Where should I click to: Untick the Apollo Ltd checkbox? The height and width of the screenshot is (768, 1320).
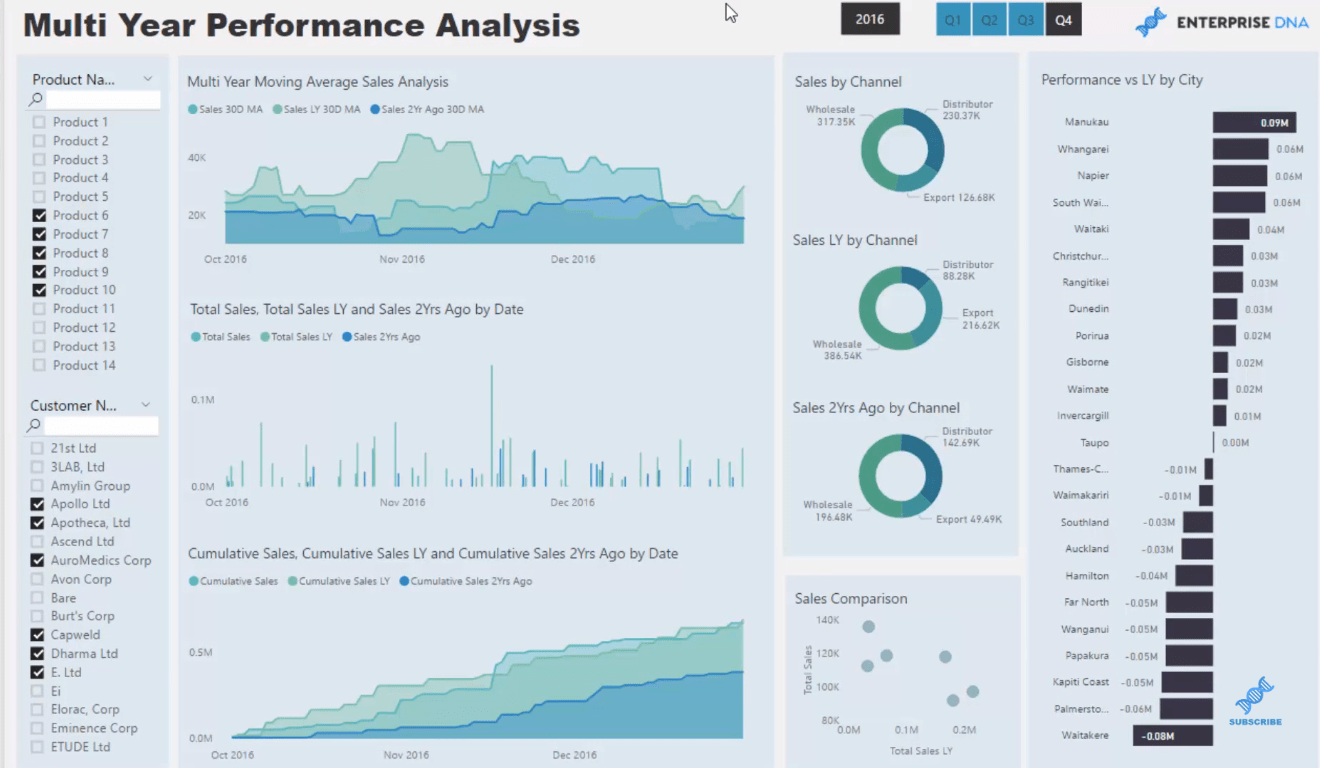coord(37,504)
